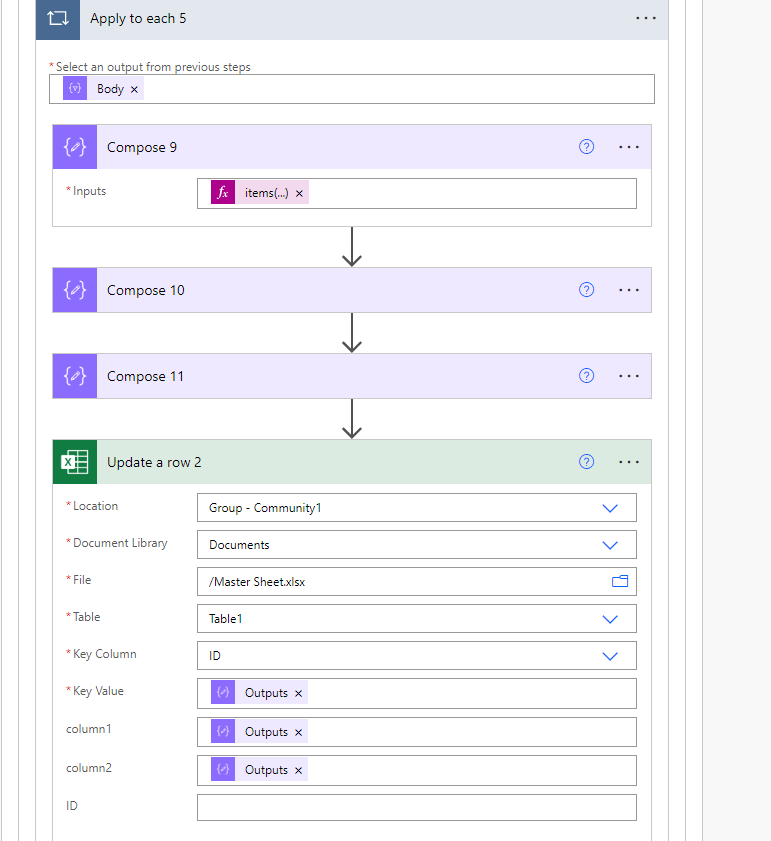The image size is (771, 841).
Task: Remove the items(...) expression token
Action: click(299, 193)
